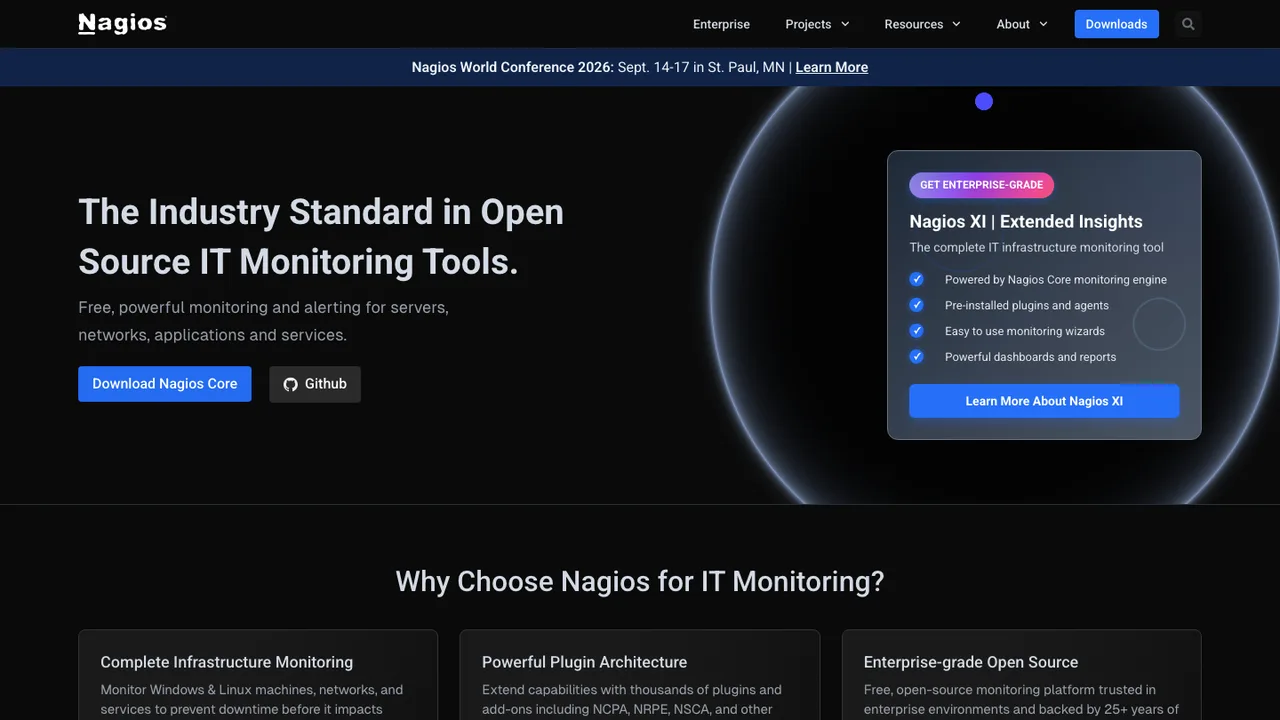
Task: Click Learn More About Nagios XI
Action: coord(1044,401)
